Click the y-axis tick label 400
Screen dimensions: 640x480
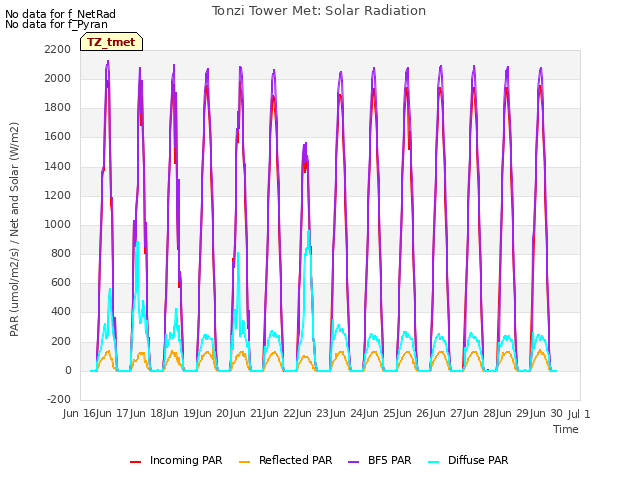[x=61, y=312]
